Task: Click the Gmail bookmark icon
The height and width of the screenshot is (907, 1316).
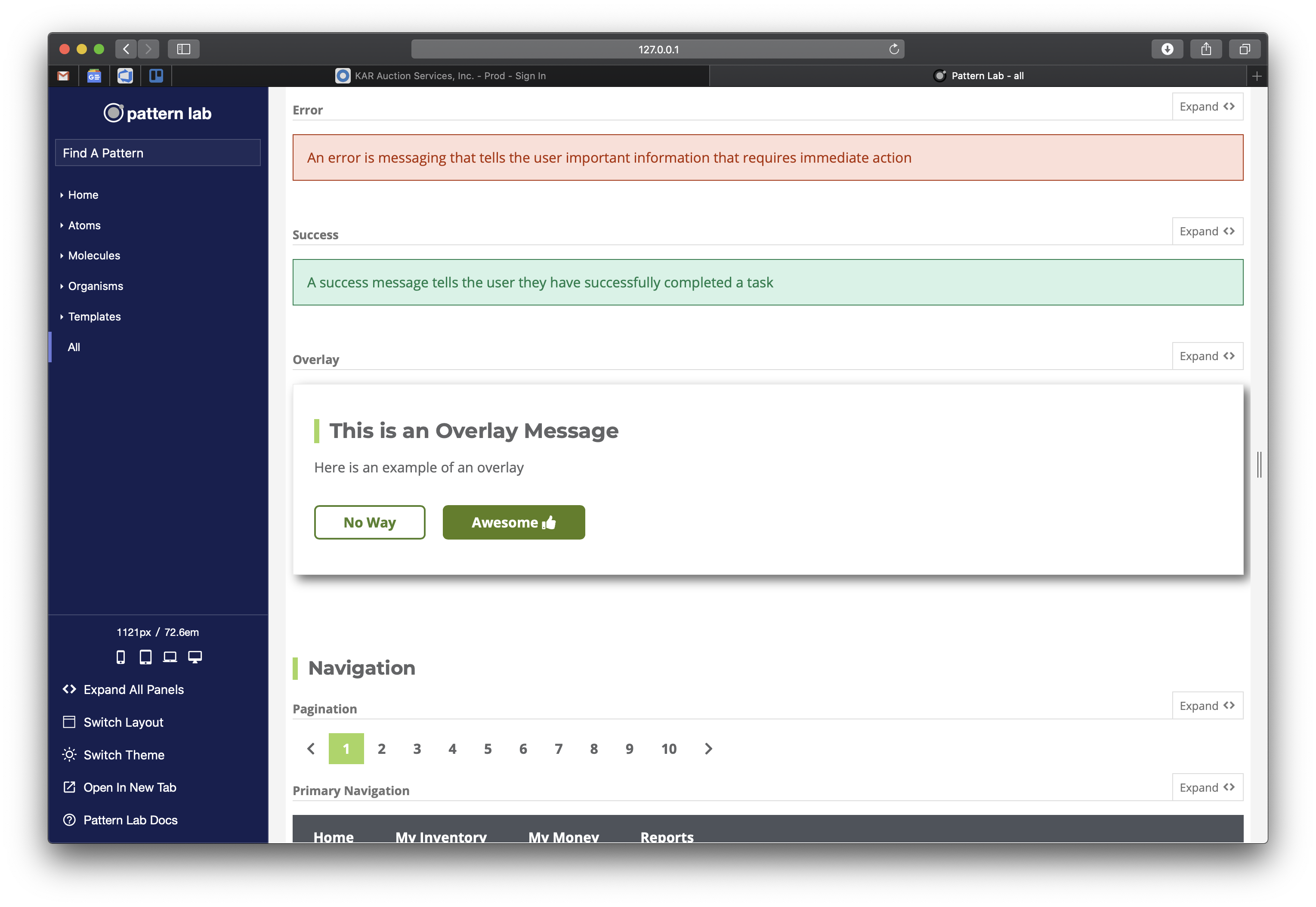Action: point(63,76)
